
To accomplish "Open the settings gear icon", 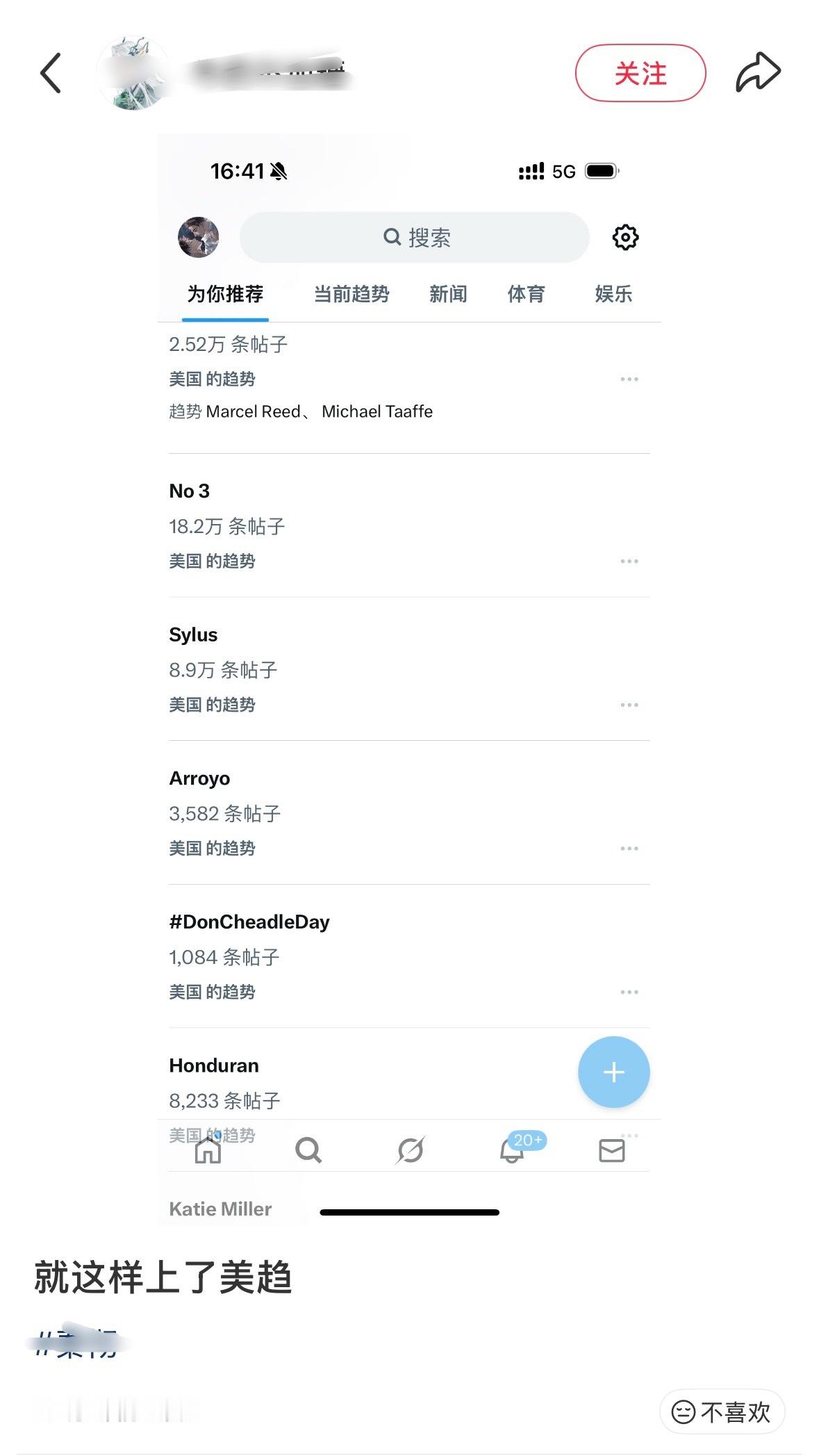I will 625,238.
